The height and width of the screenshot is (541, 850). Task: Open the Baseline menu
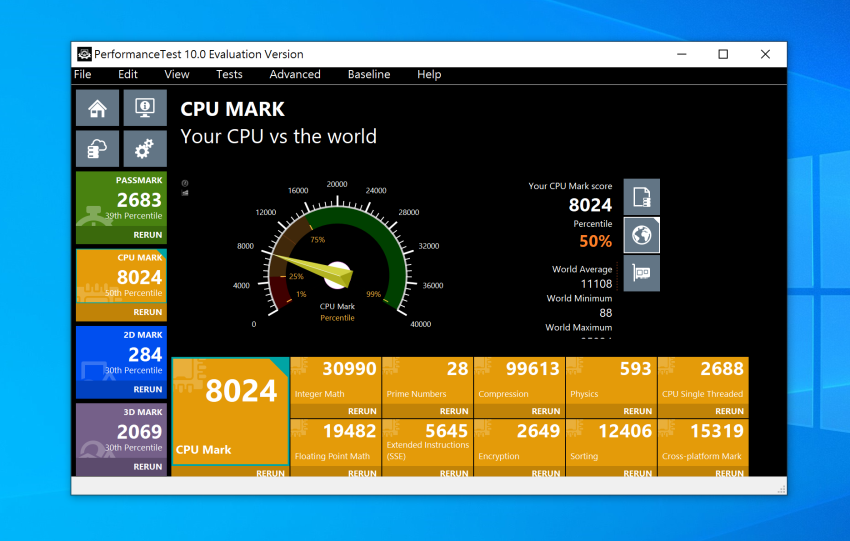click(369, 74)
